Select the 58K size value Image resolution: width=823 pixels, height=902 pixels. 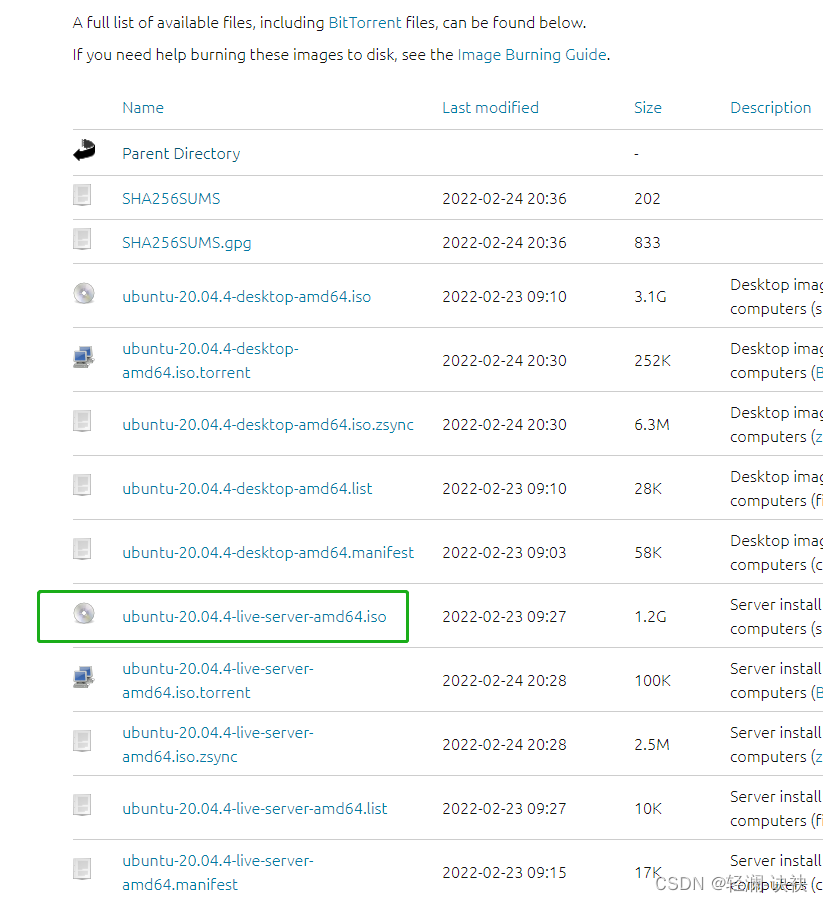click(x=648, y=552)
